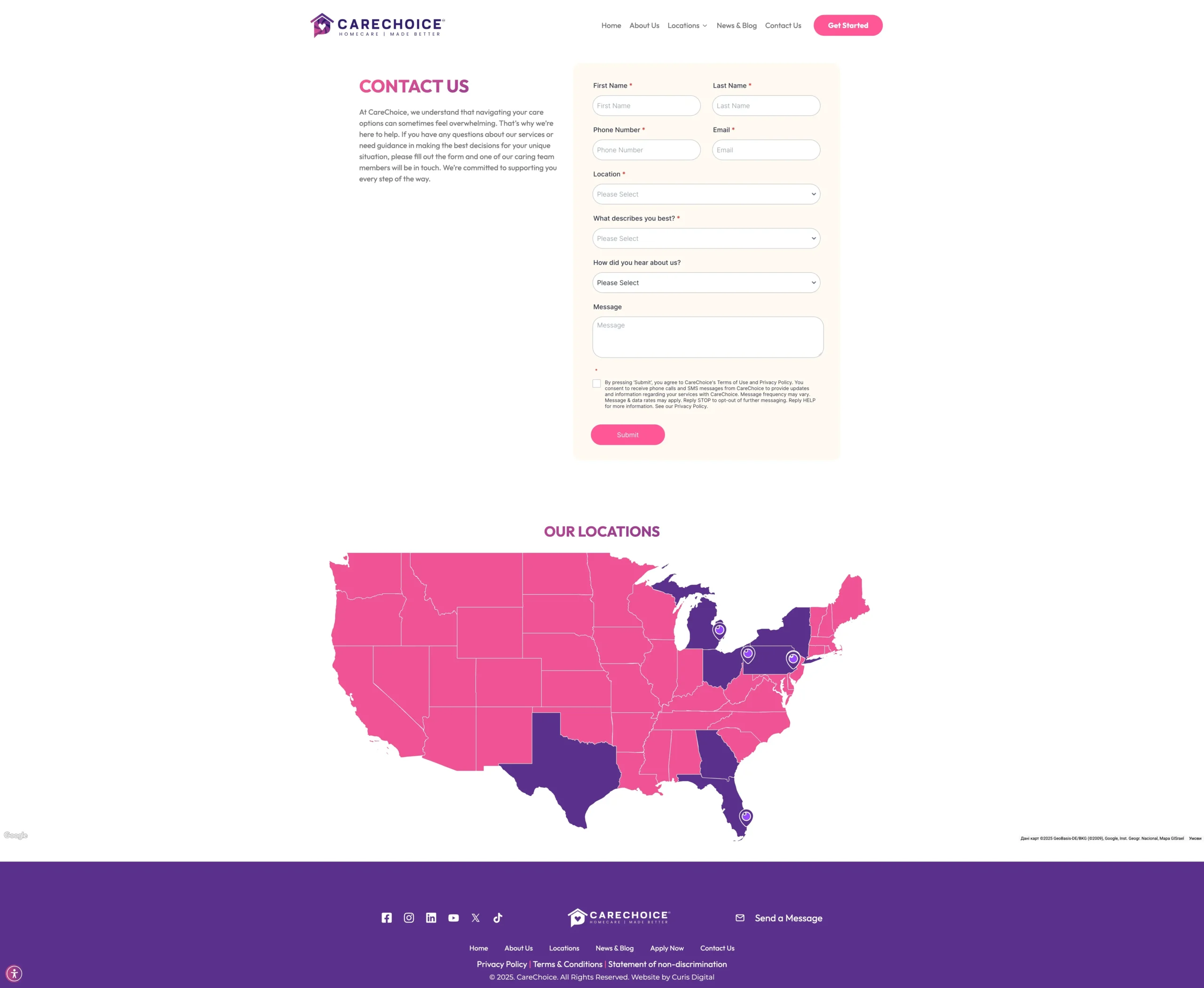Expand the Locations menu in header
This screenshot has width=1204, height=988.
(x=687, y=25)
